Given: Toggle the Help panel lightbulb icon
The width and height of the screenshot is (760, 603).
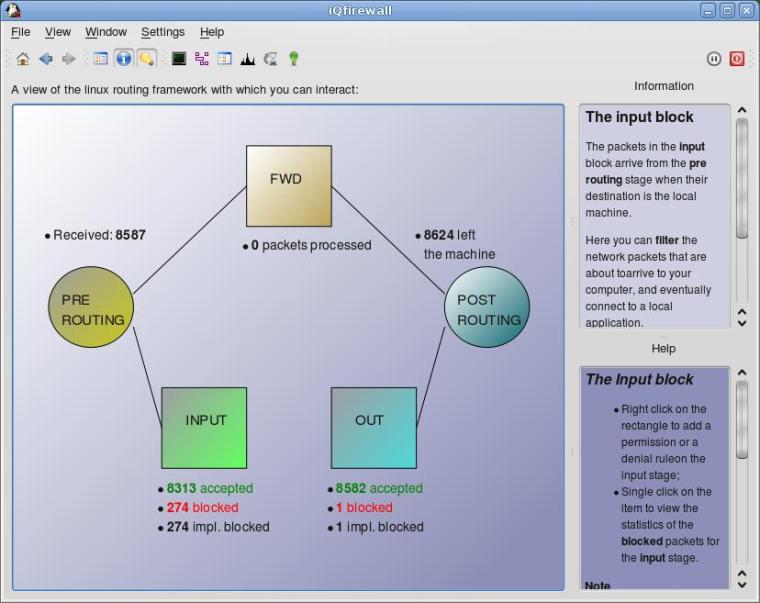Looking at the screenshot, I should coord(146,59).
